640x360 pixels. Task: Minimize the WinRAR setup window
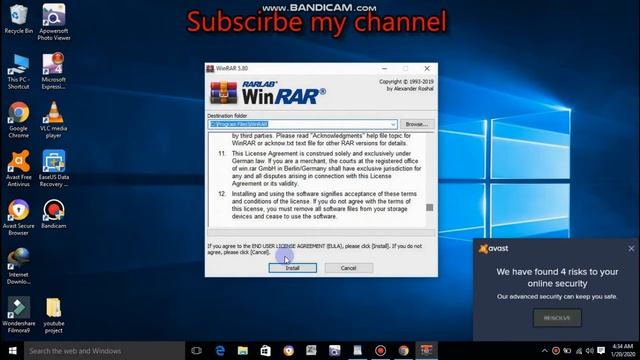click(x=384, y=69)
